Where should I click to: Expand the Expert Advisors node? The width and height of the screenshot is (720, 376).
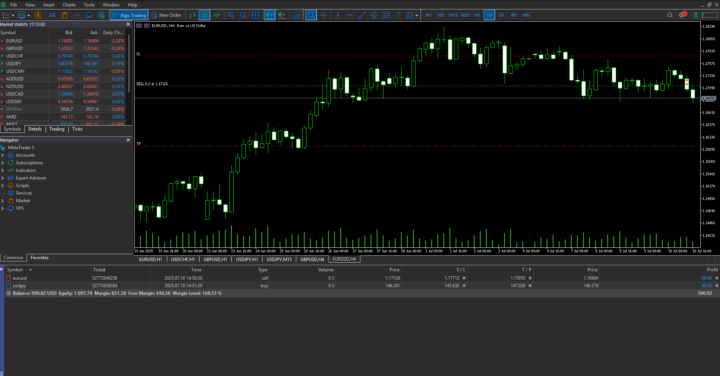(x=3, y=178)
